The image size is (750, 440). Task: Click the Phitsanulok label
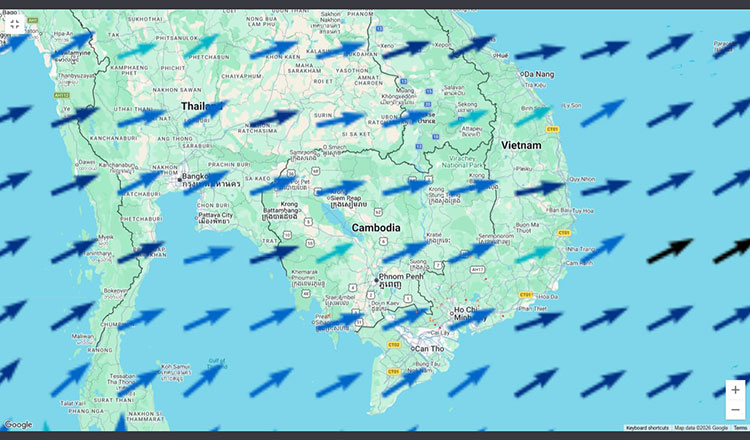tap(176, 38)
